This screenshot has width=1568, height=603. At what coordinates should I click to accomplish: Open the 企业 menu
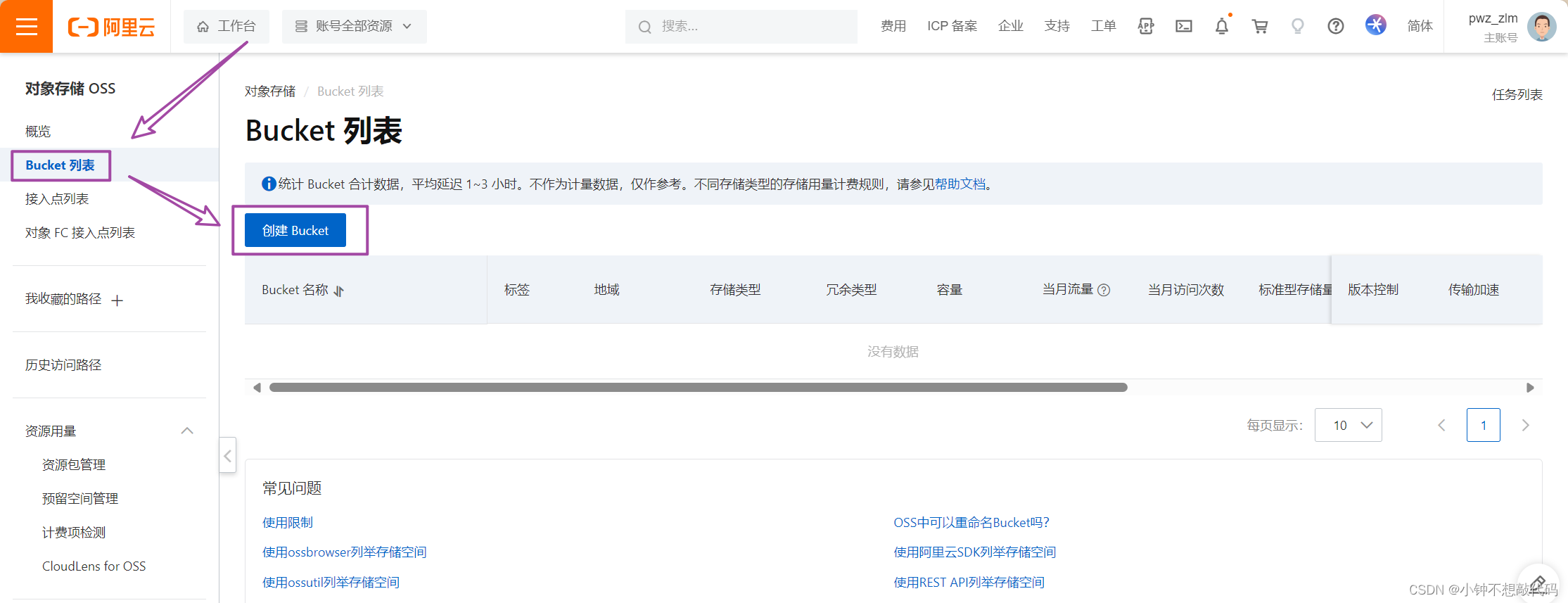[1011, 27]
